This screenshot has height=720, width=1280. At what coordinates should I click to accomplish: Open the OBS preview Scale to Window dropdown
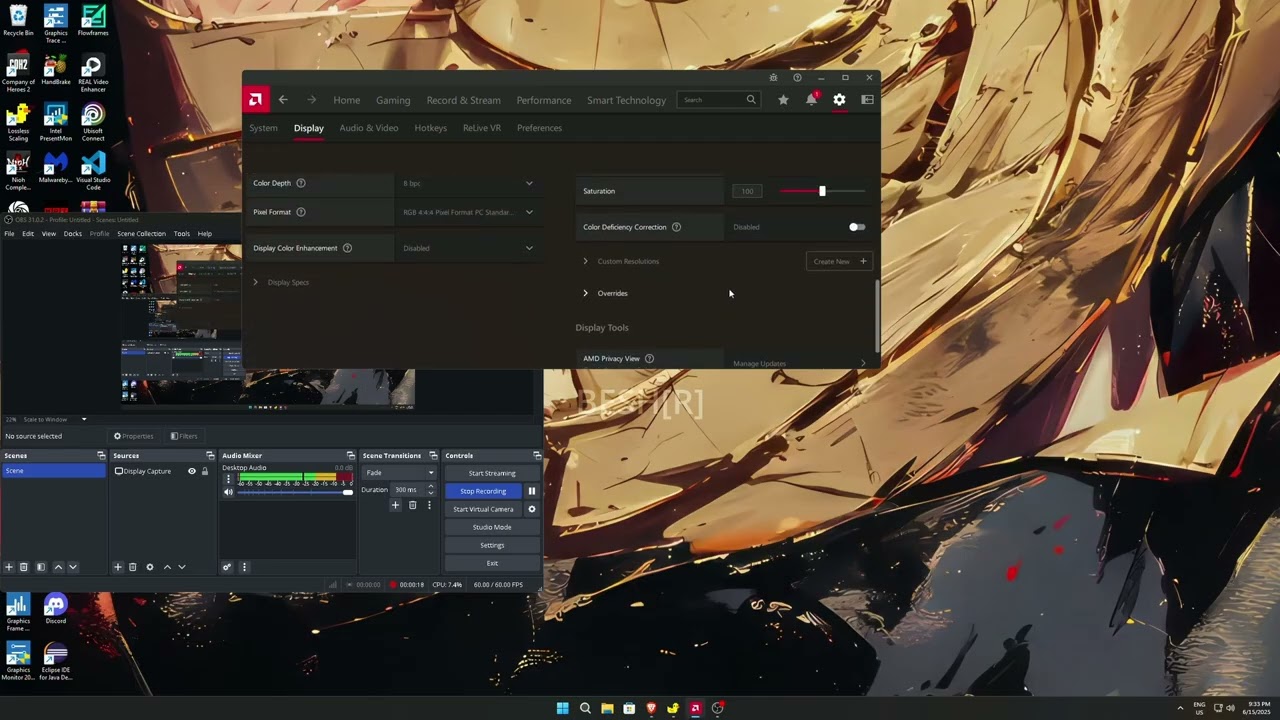click(x=53, y=419)
